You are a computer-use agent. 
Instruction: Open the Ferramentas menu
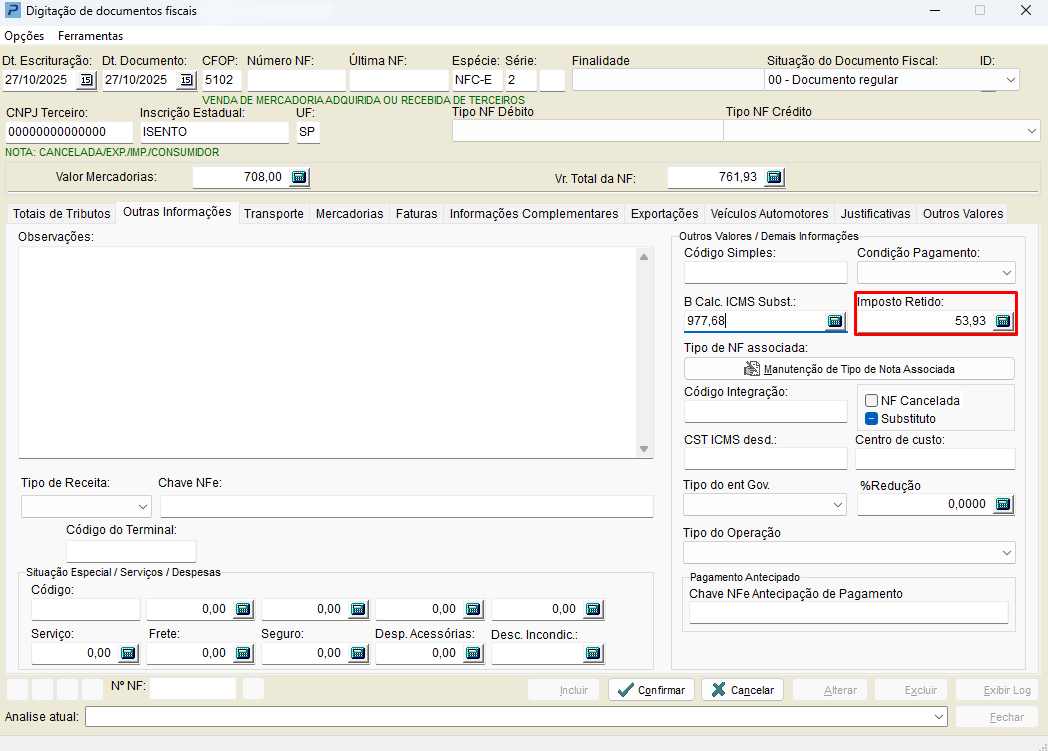coord(90,36)
